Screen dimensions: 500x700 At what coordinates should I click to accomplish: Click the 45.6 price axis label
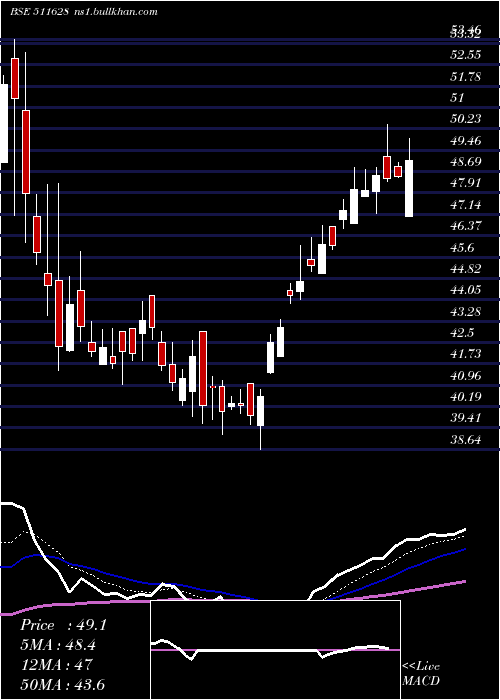click(462, 247)
